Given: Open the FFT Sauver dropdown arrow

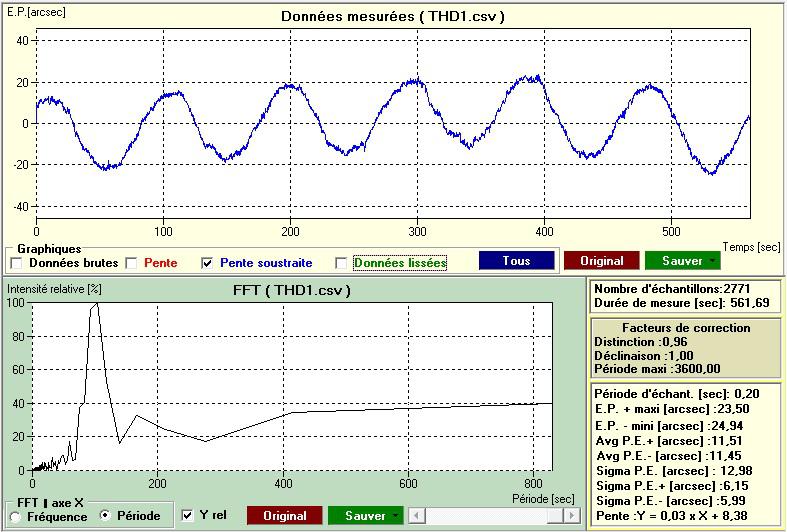Looking at the screenshot, I should tap(396, 515).
